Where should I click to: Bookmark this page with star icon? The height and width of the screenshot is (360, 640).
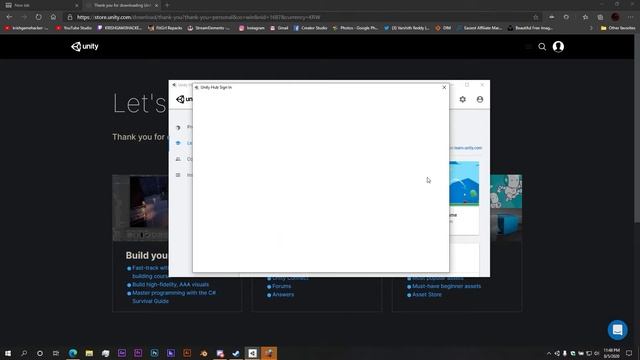(536, 17)
